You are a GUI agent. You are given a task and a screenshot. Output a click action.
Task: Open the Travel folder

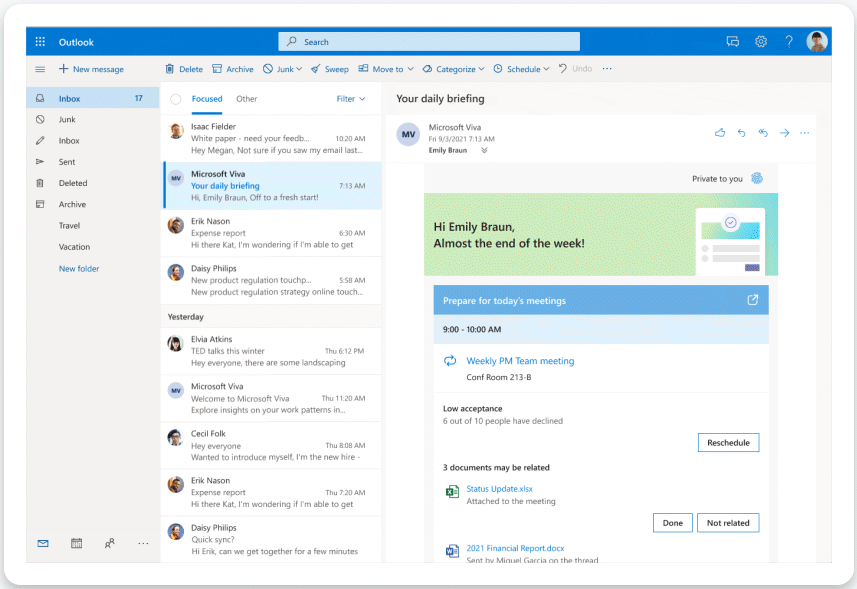click(x=93, y=226)
